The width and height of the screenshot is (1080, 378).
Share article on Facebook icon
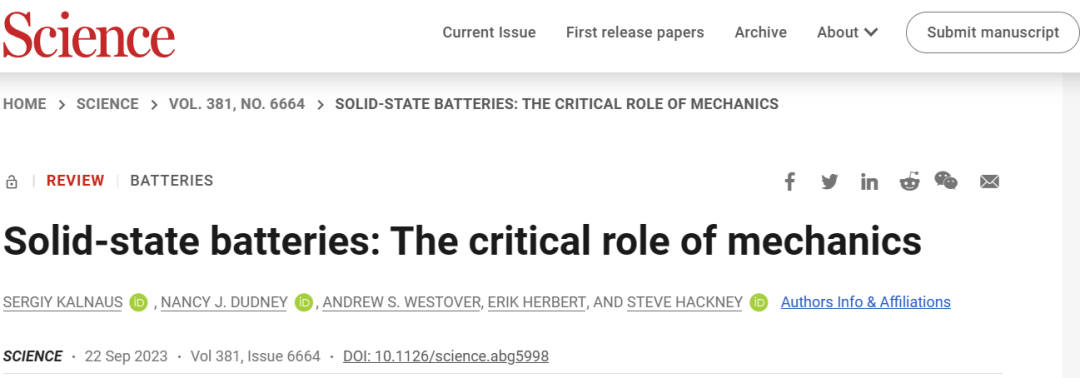click(x=789, y=182)
